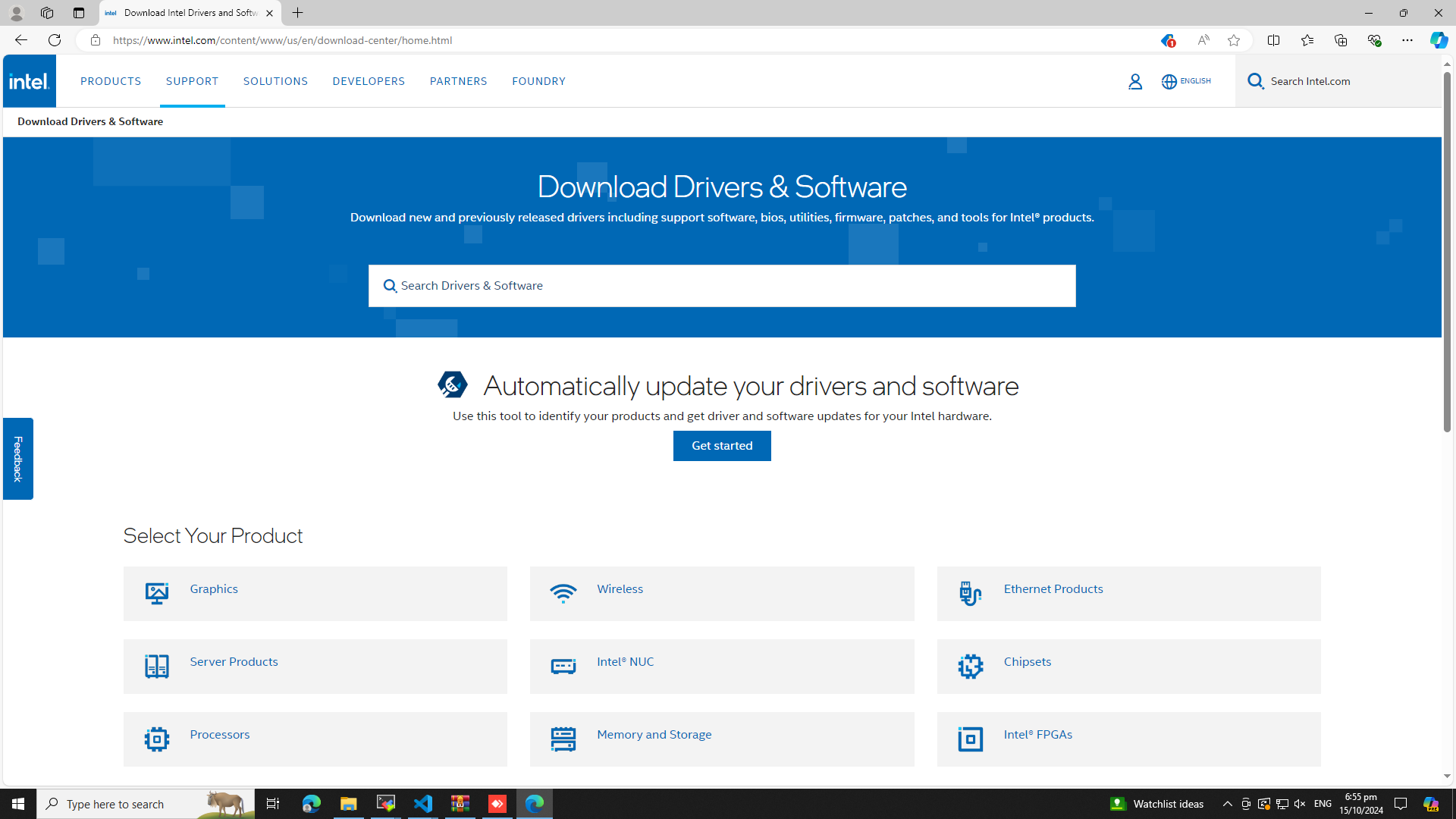The height and width of the screenshot is (819, 1456).
Task: Click the Intel logo home icon
Action: pyautogui.click(x=30, y=81)
